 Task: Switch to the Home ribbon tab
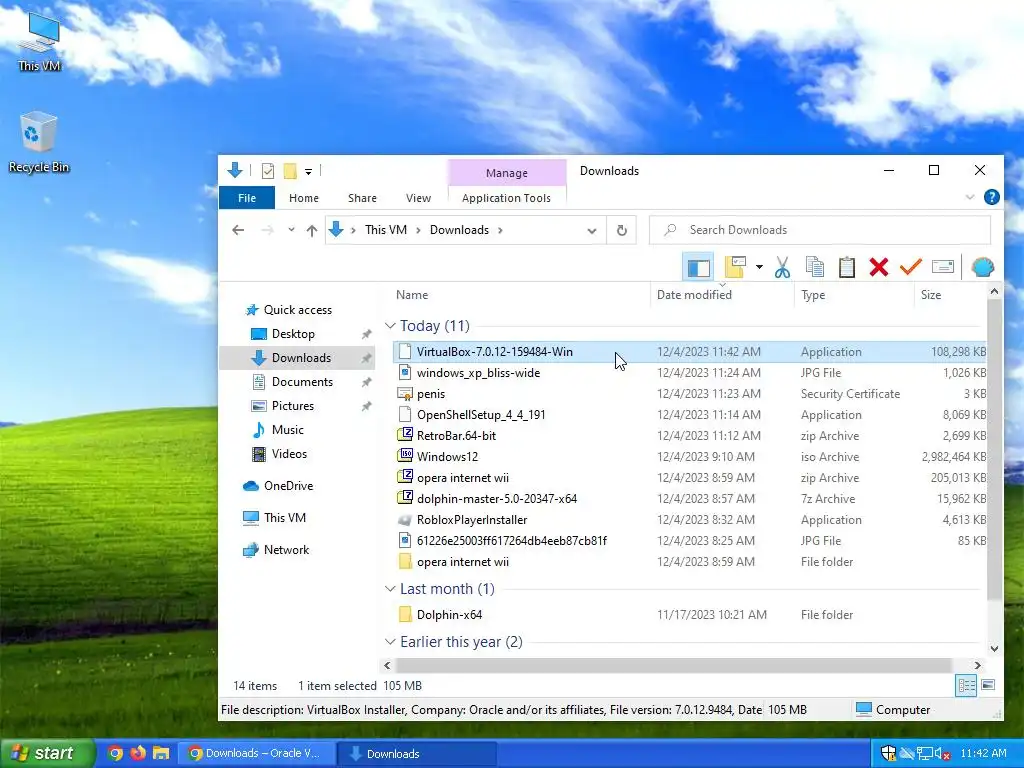304,198
